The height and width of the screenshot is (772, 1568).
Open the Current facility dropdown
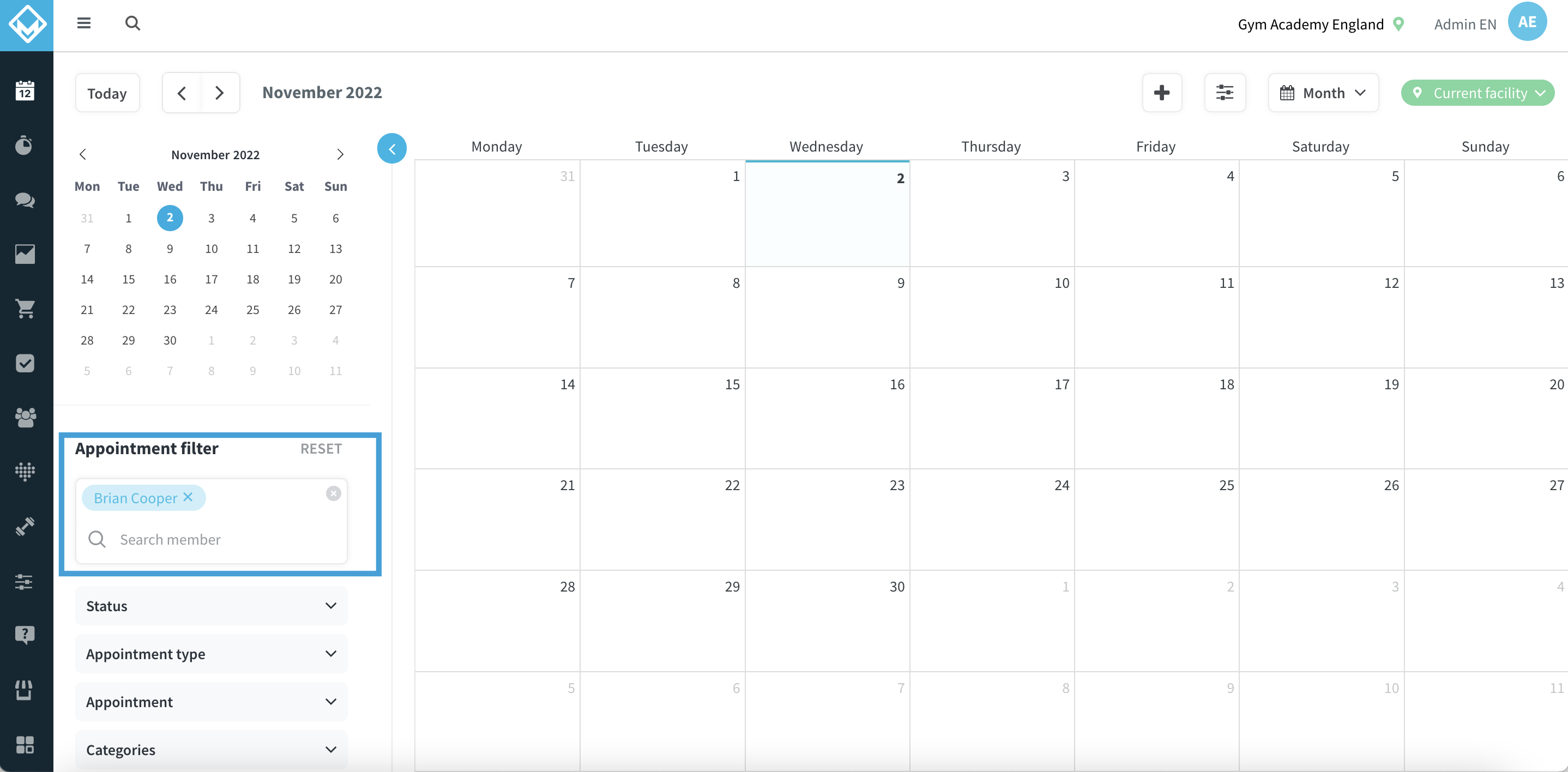click(x=1477, y=93)
